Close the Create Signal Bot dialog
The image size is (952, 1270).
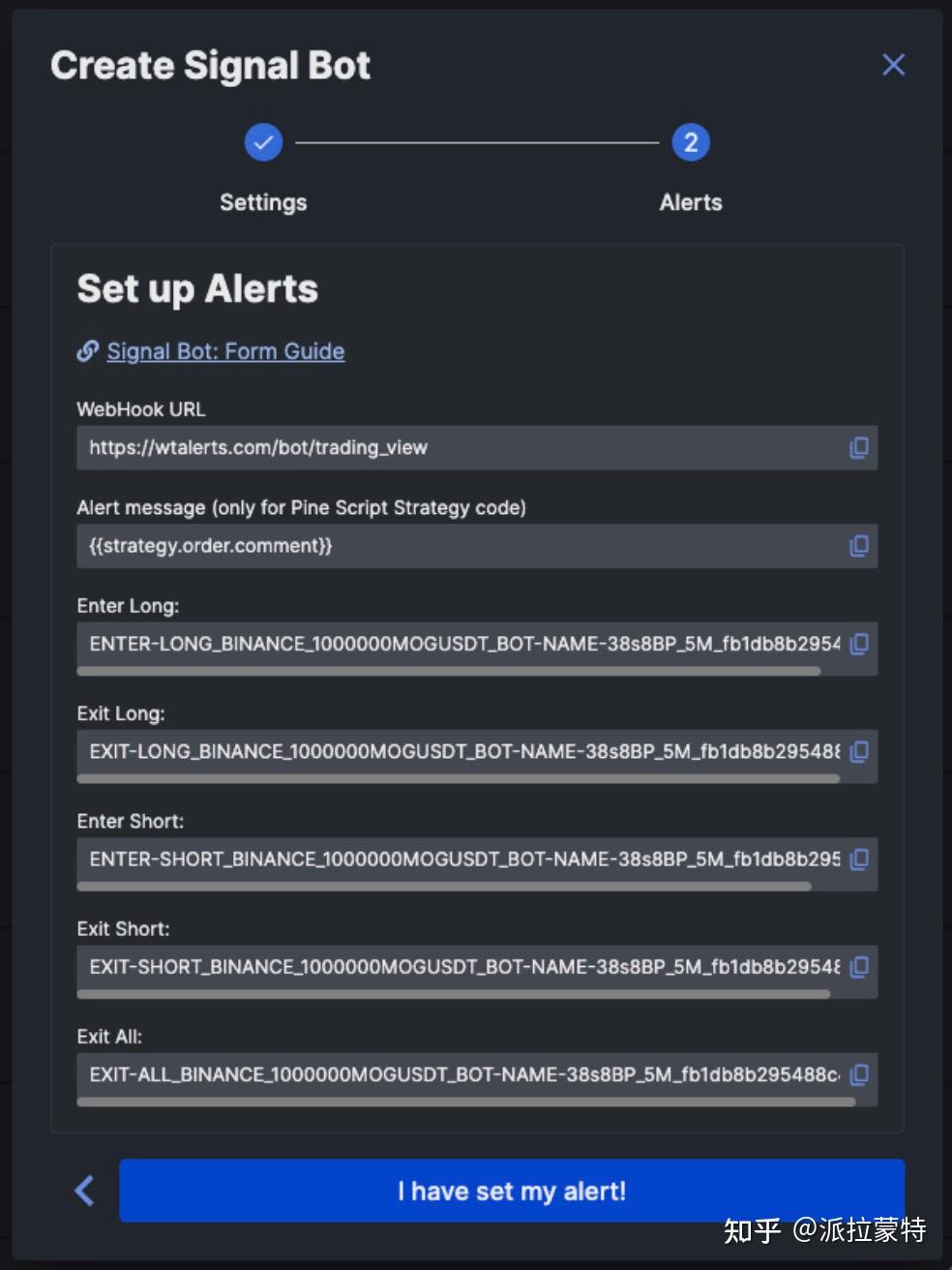click(x=893, y=65)
